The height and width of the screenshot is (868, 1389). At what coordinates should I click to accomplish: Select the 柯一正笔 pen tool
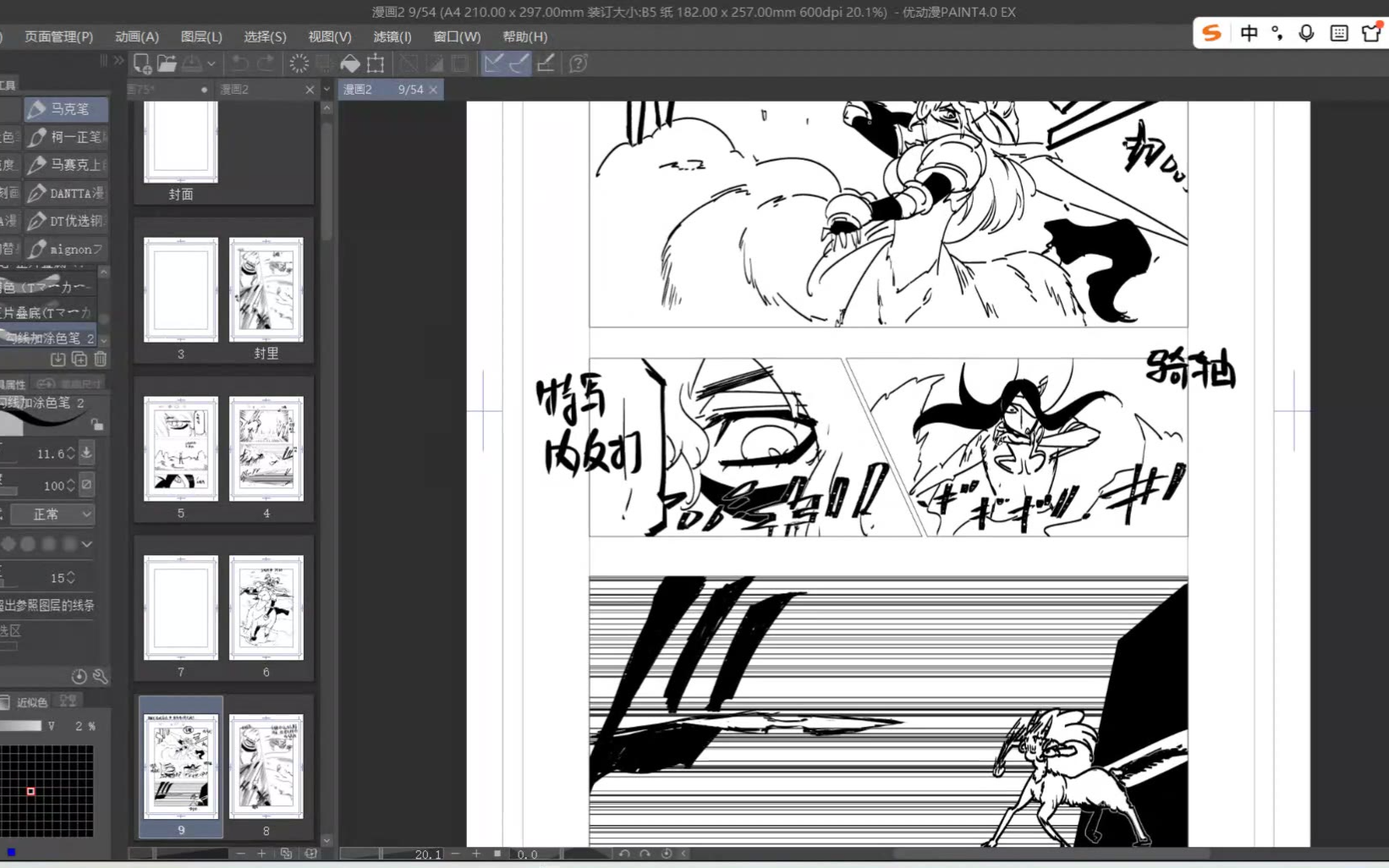pos(66,137)
